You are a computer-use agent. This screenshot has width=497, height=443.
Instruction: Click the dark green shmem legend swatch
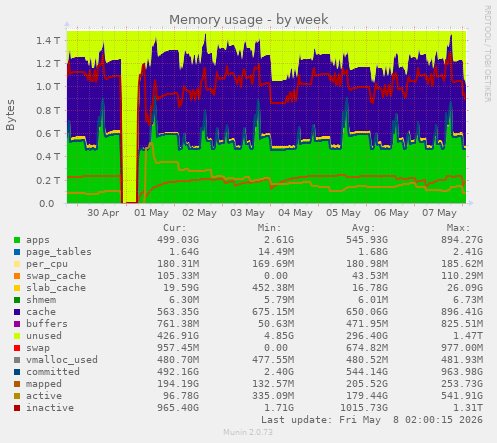pyautogui.click(x=17, y=300)
